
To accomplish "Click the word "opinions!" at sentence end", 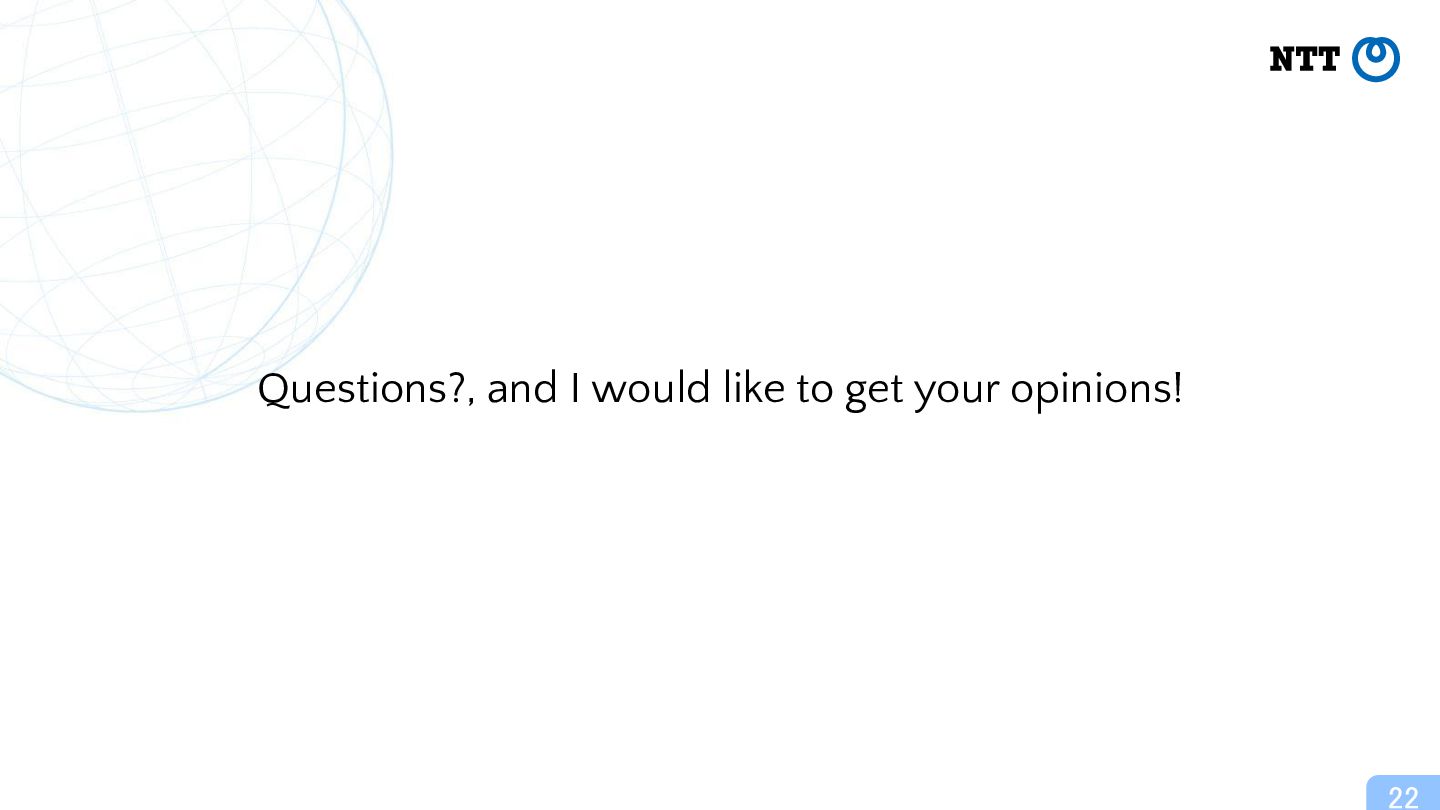I will pyautogui.click(x=1096, y=389).
